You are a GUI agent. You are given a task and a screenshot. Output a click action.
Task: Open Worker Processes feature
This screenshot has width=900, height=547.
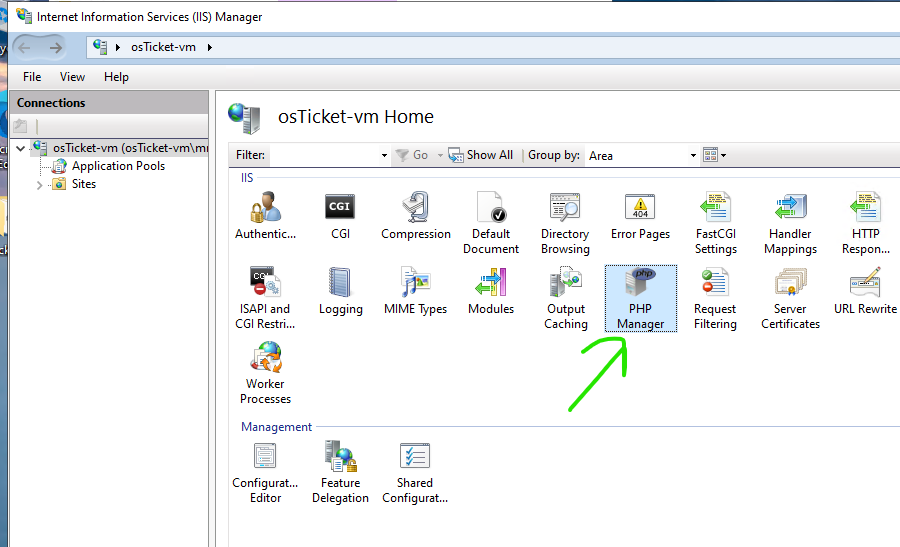pyautogui.click(x=265, y=373)
